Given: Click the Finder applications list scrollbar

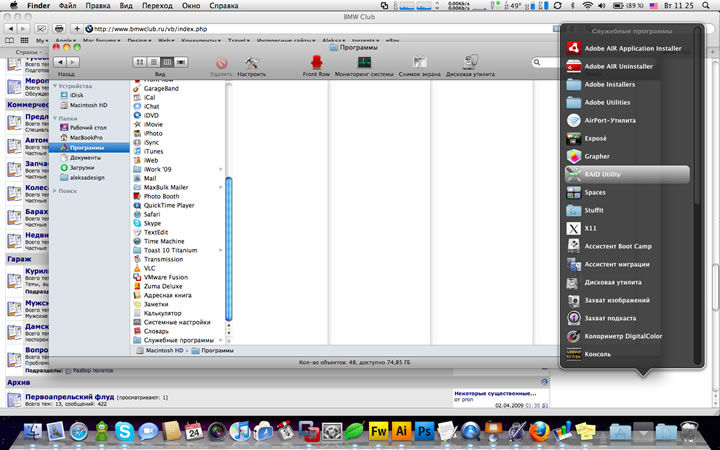Looking at the screenshot, I should 229,248.
